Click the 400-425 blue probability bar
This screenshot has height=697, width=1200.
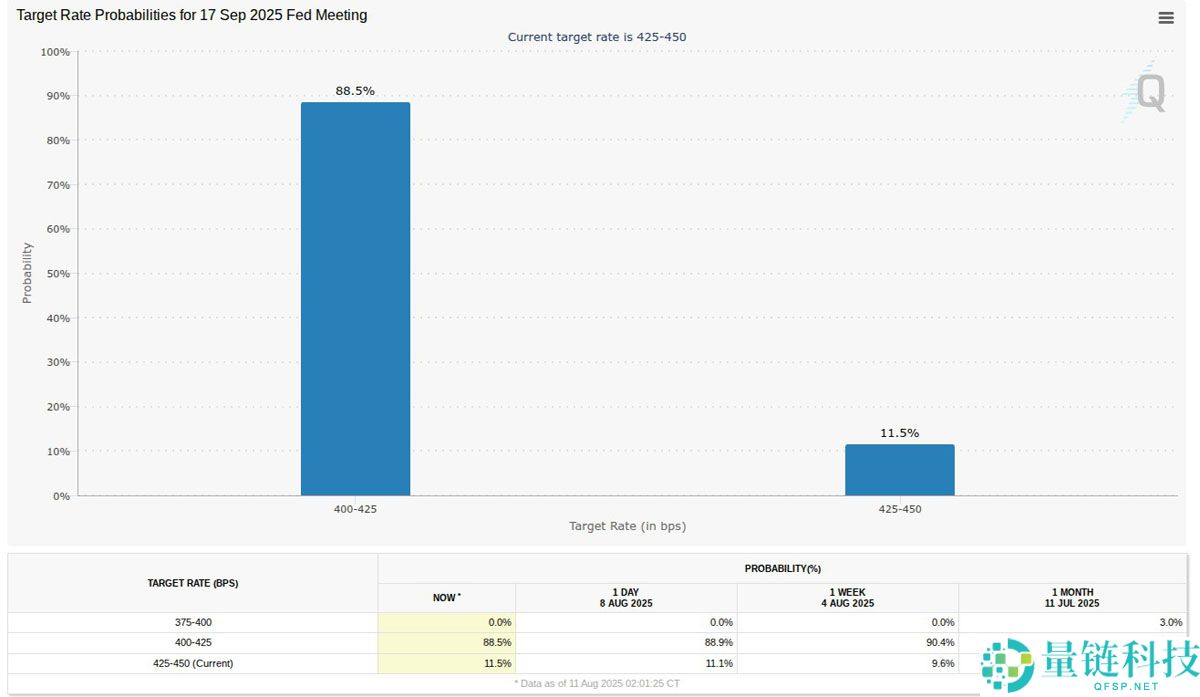[x=355, y=298]
